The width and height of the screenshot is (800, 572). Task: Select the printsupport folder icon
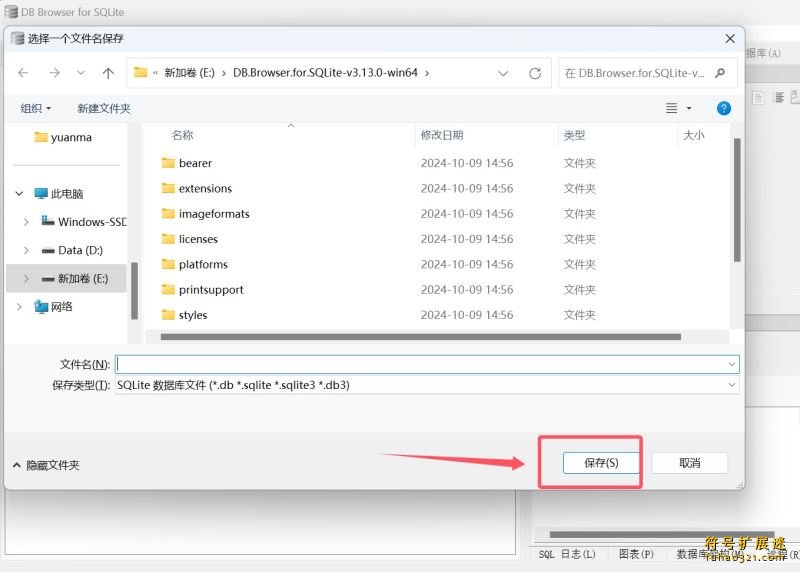click(168, 289)
